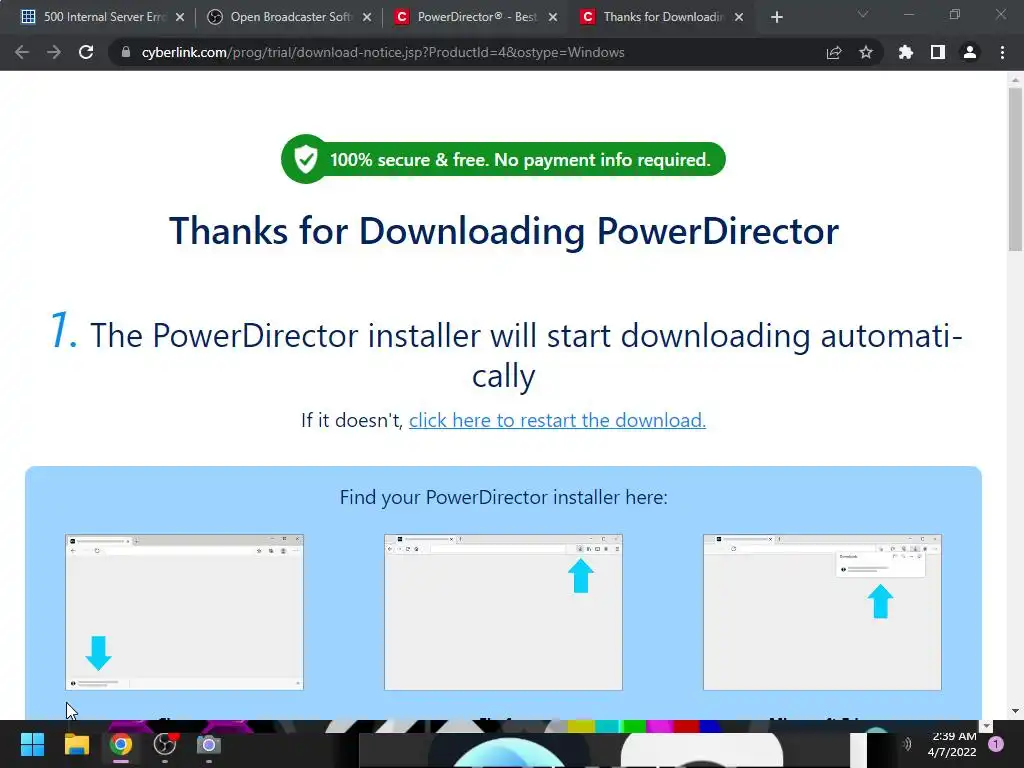Open a new tab with the plus button
This screenshot has width=1024, height=768.
[x=776, y=17]
